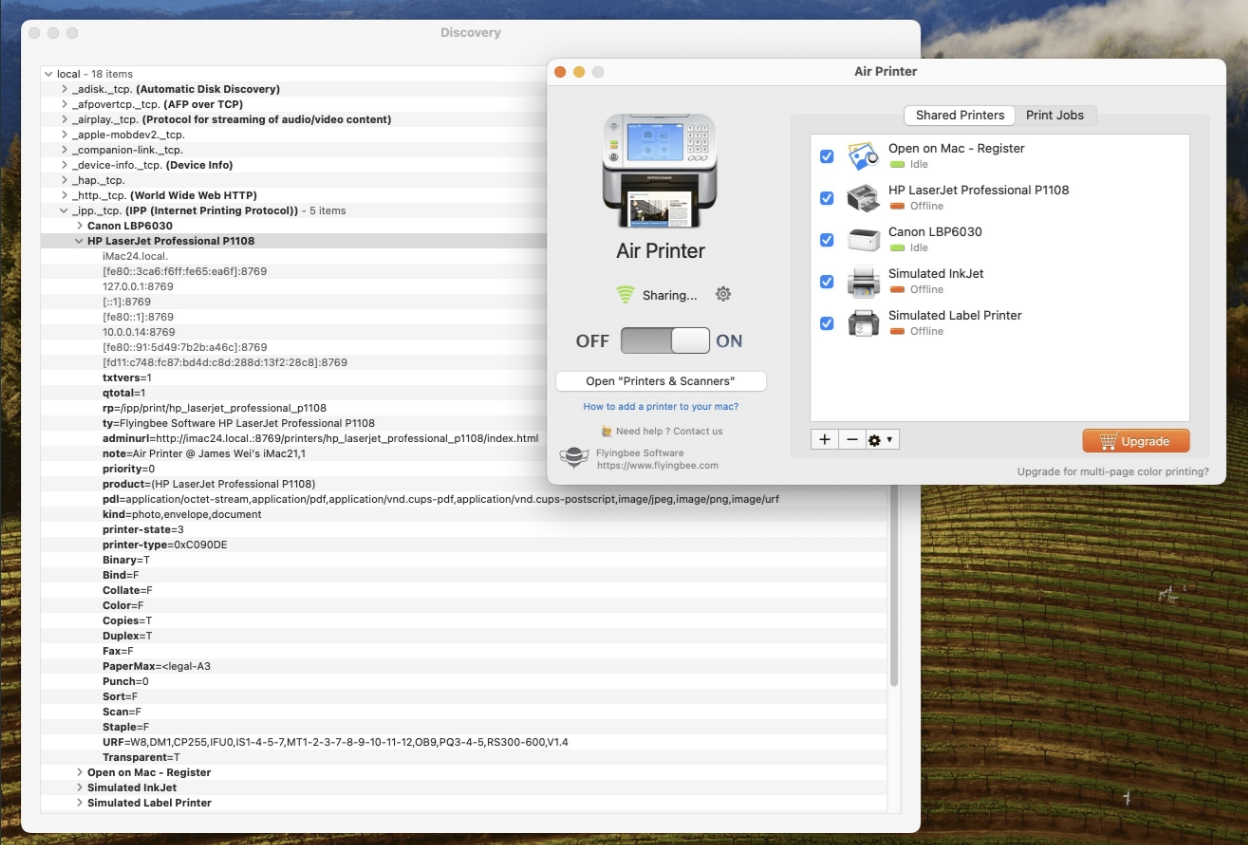
Task: Click the HP LaserJet Professional P1108 printer icon
Action: click(x=863, y=198)
